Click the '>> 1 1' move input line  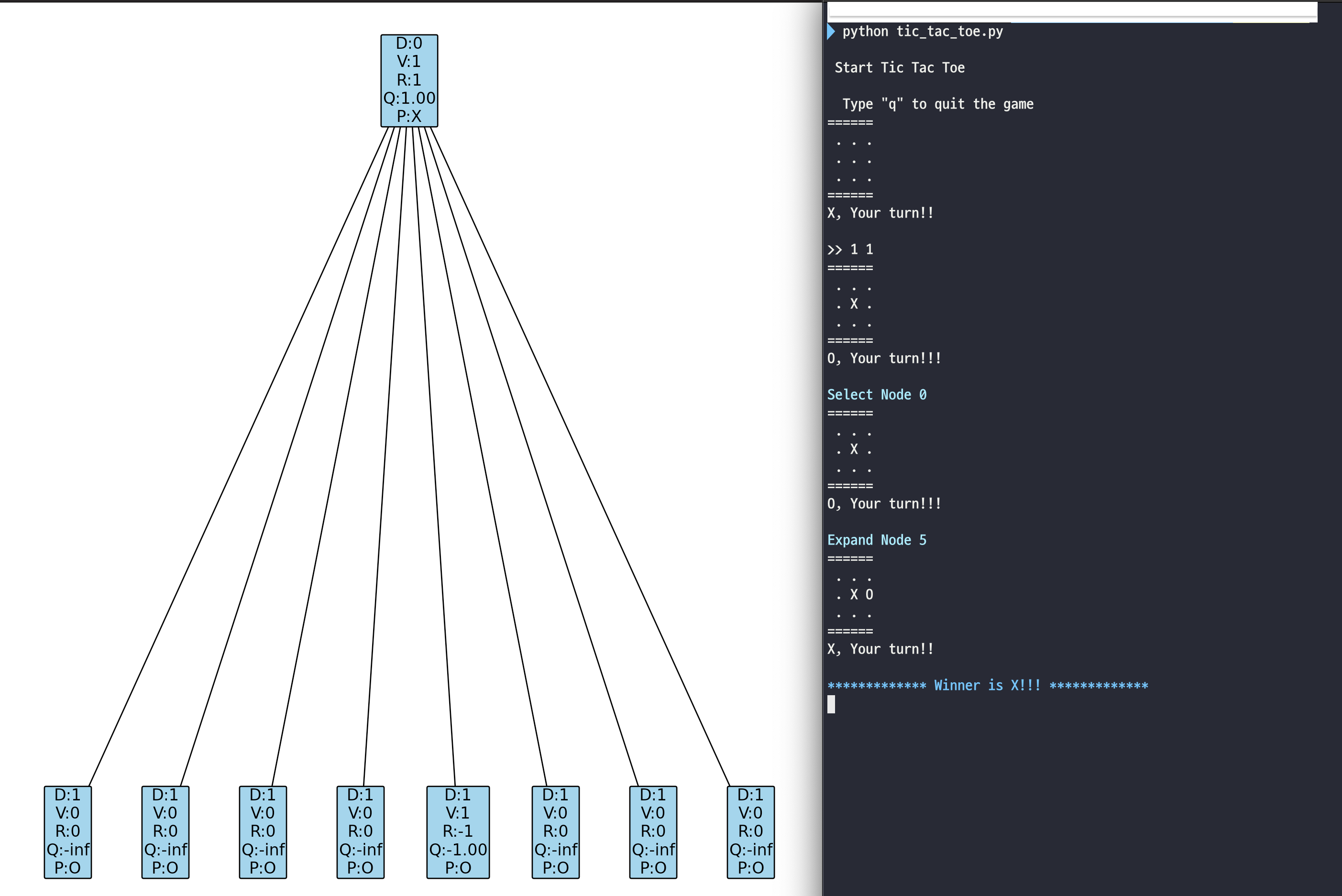tap(850, 249)
